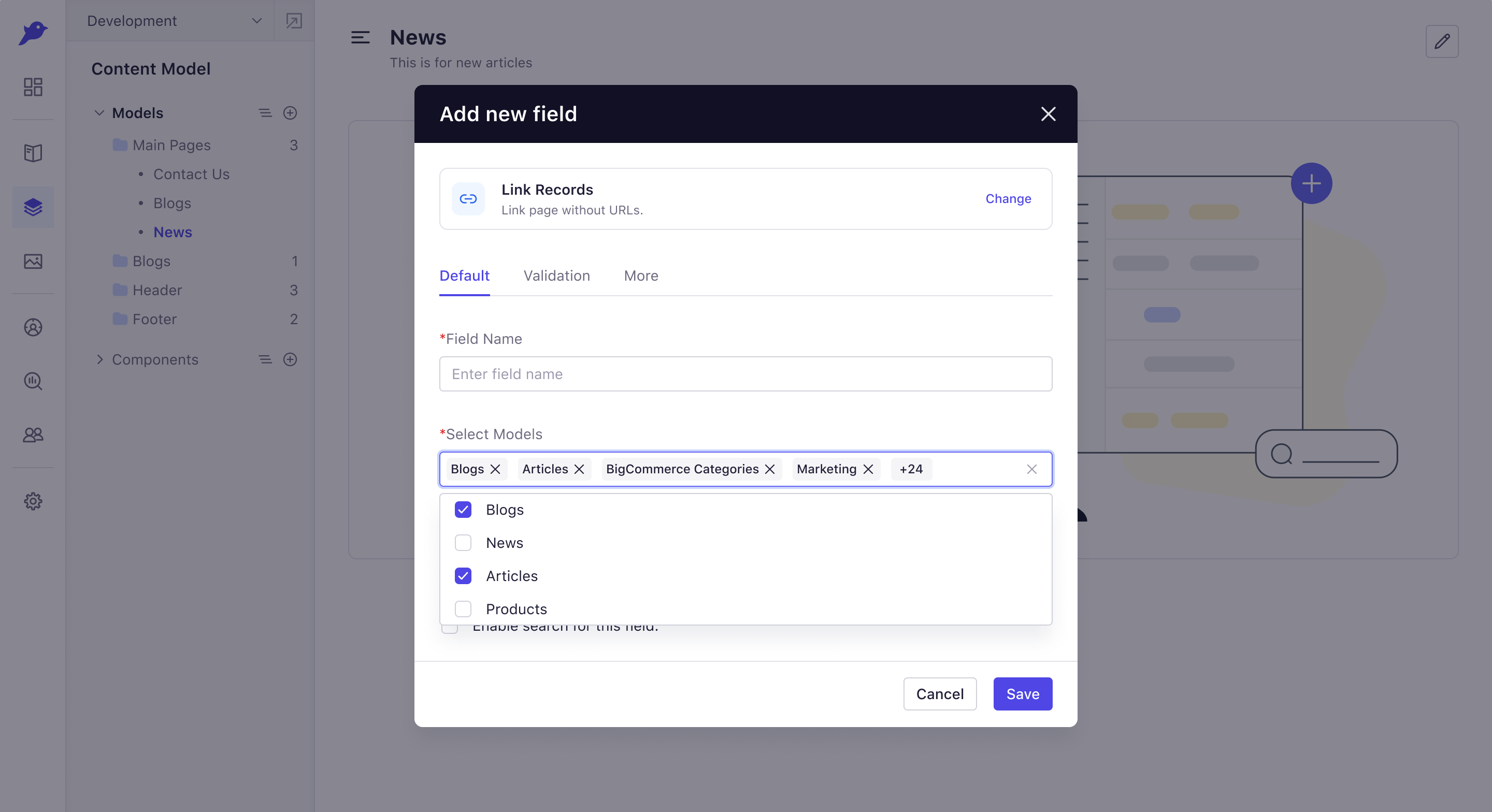Click the Content Model heading
The width and height of the screenshot is (1492, 812).
pyautogui.click(x=151, y=69)
